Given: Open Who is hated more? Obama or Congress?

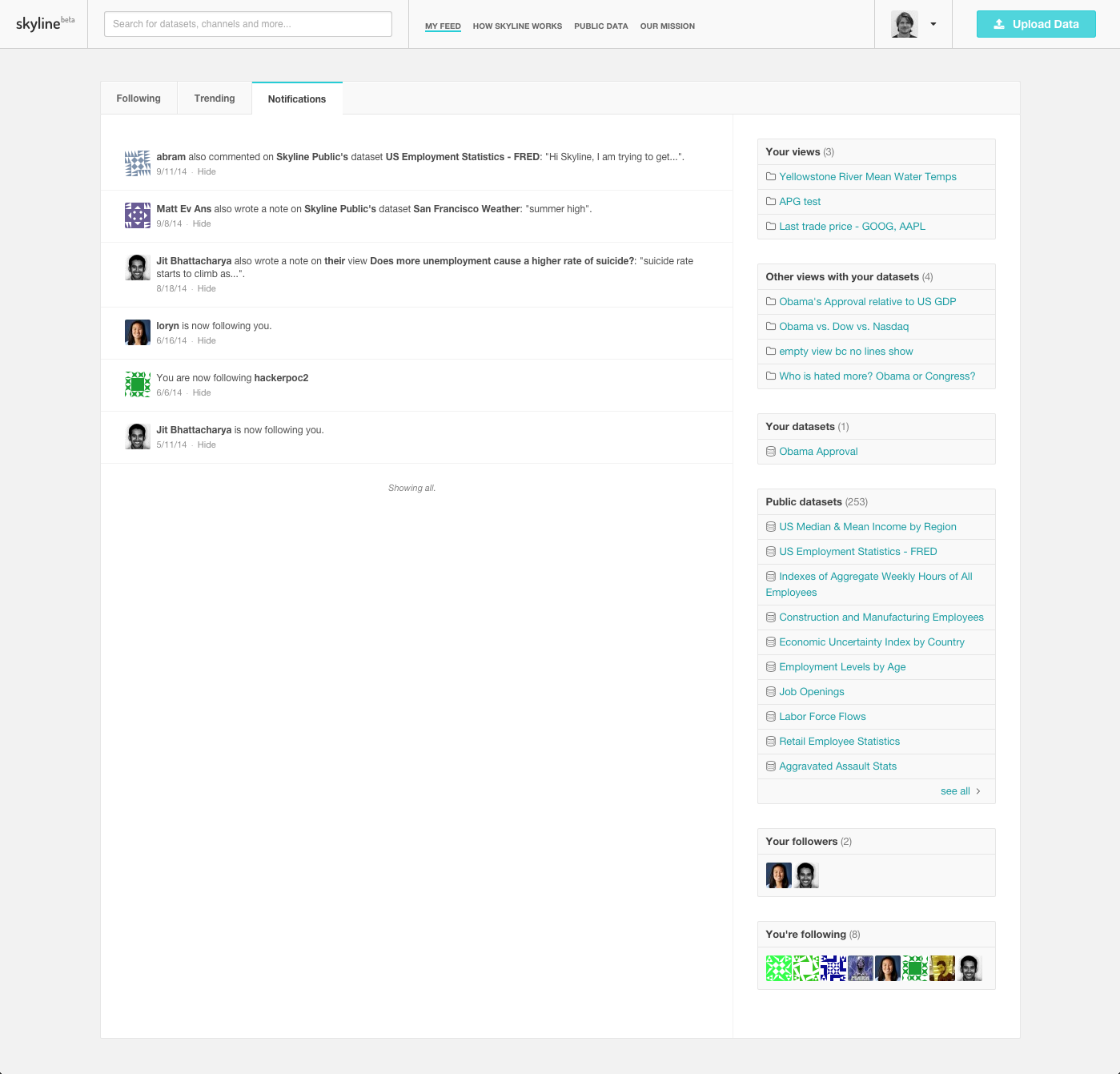Looking at the screenshot, I should [x=877, y=376].
